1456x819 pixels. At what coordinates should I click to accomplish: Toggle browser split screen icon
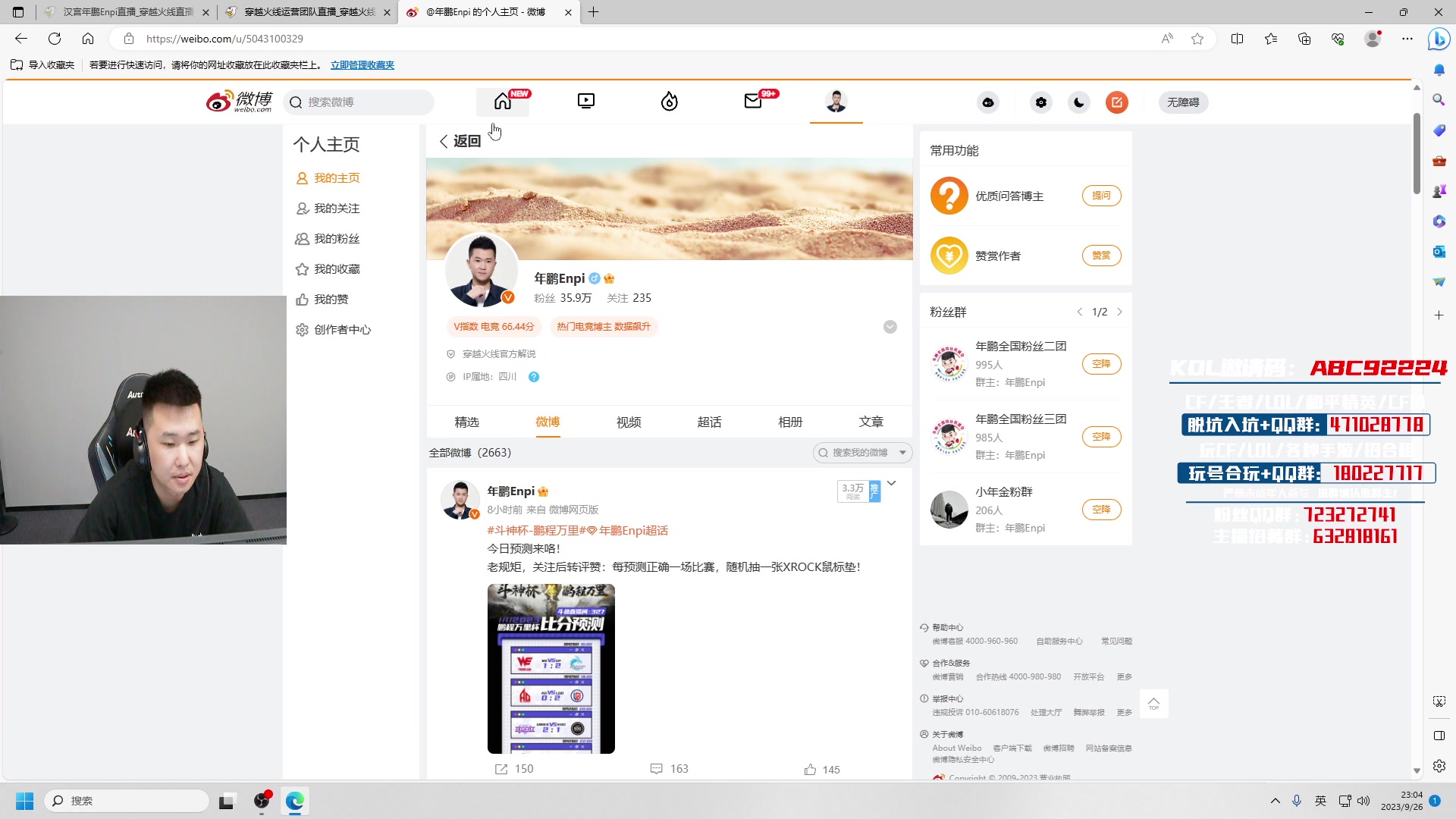1238,39
